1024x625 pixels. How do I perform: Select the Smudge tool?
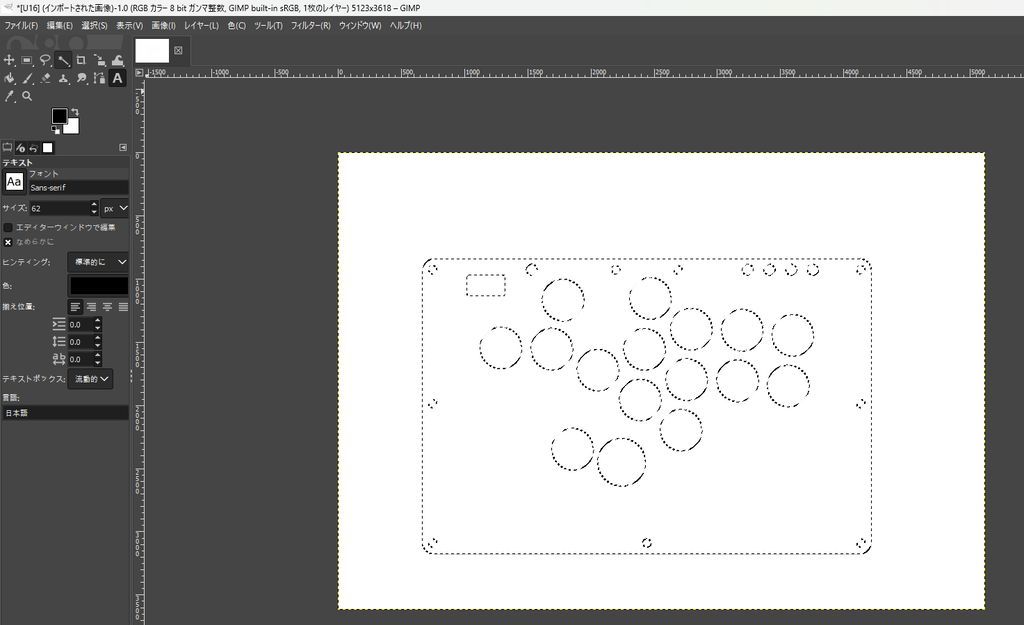81,78
